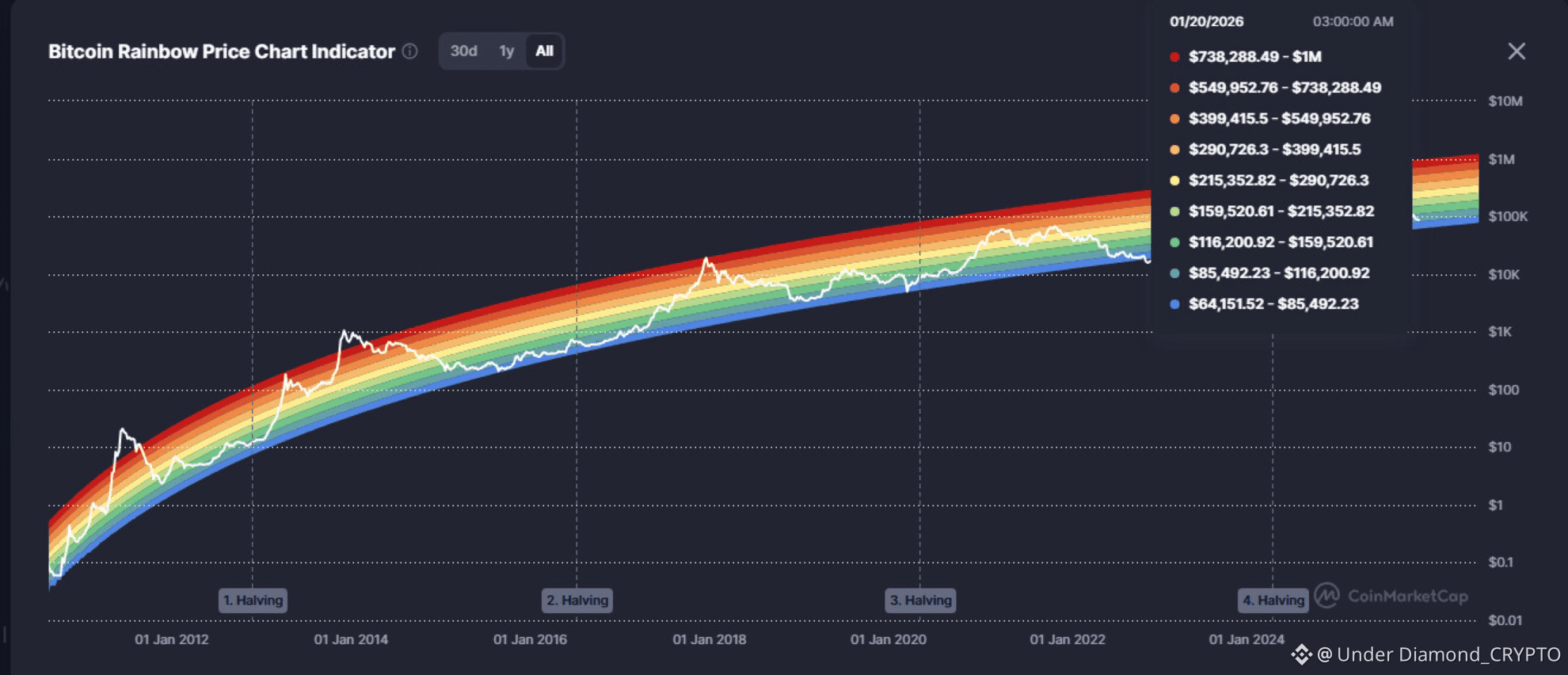Viewport: 1568px width, 675px height.
Task: Click the 01 Jan 2018 axis label
Action: [710, 639]
